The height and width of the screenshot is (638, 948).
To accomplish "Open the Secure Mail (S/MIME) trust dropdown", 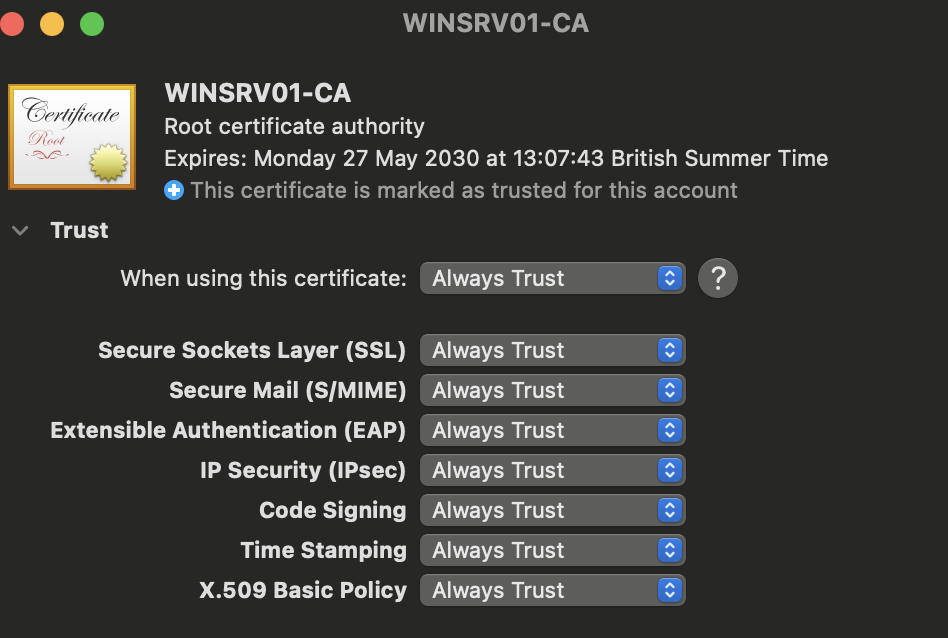I will tap(553, 390).
